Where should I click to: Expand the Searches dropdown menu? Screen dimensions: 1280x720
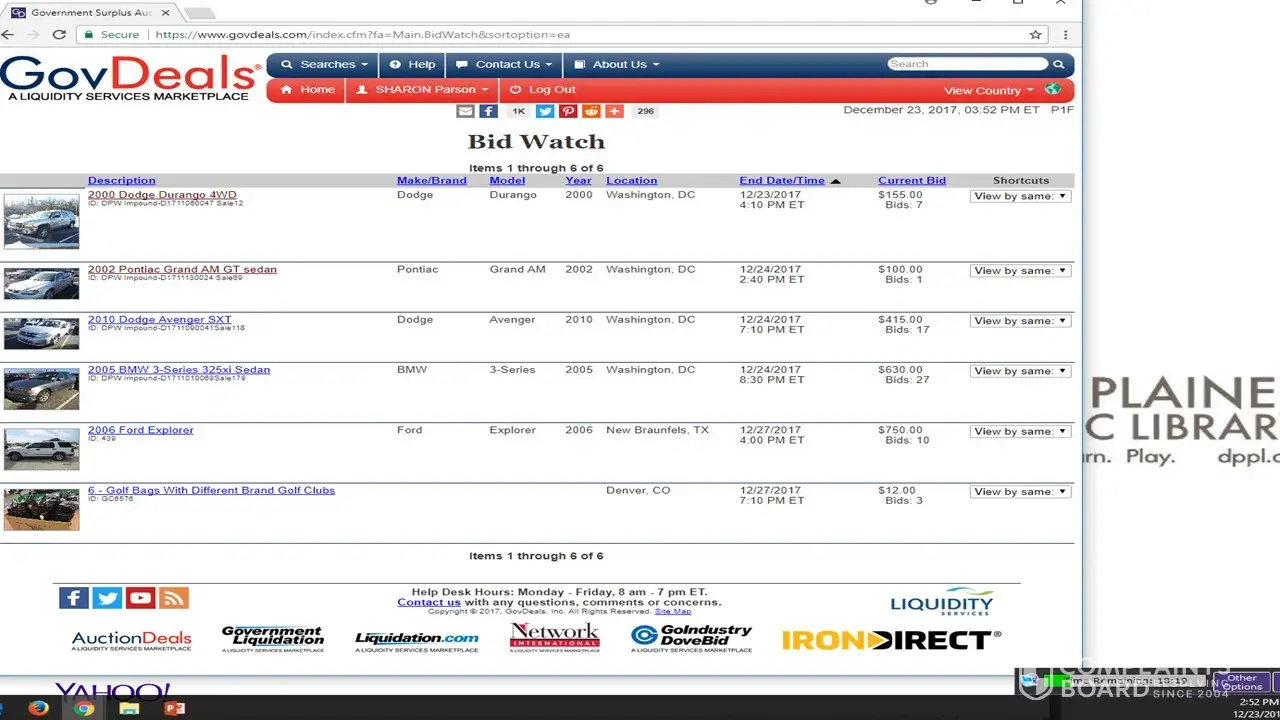(x=324, y=64)
